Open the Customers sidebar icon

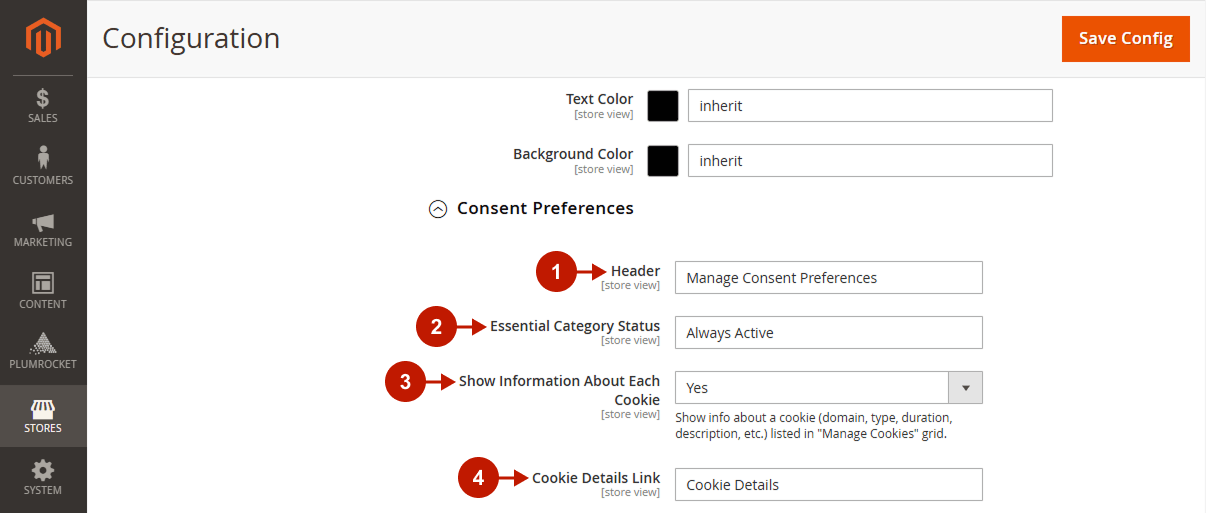[43, 157]
